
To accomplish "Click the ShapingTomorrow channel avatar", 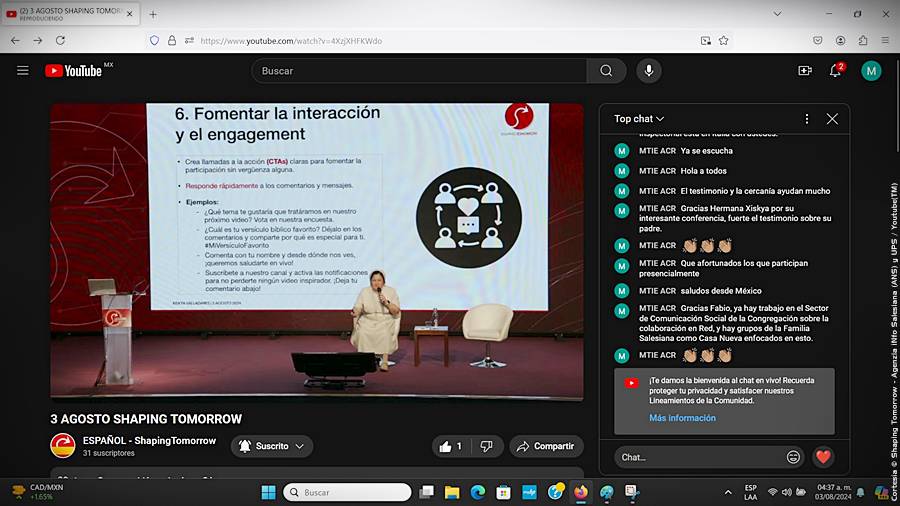I will 63,446.
